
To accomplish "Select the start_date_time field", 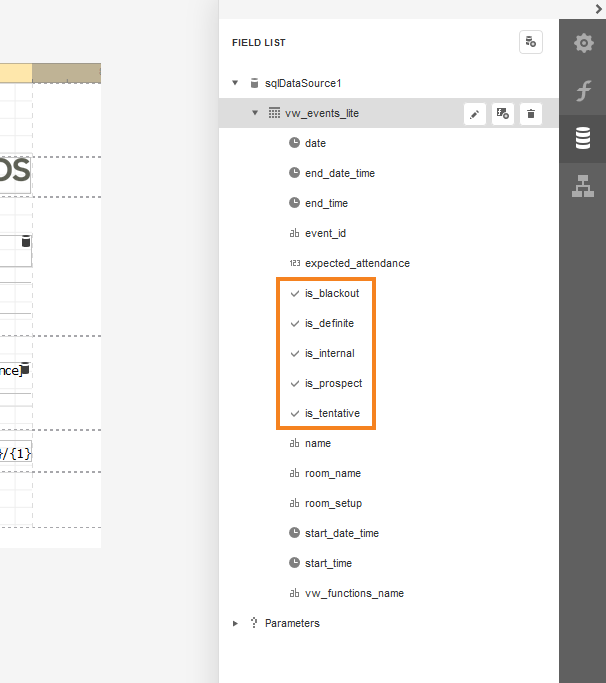I will click(342, 534).
